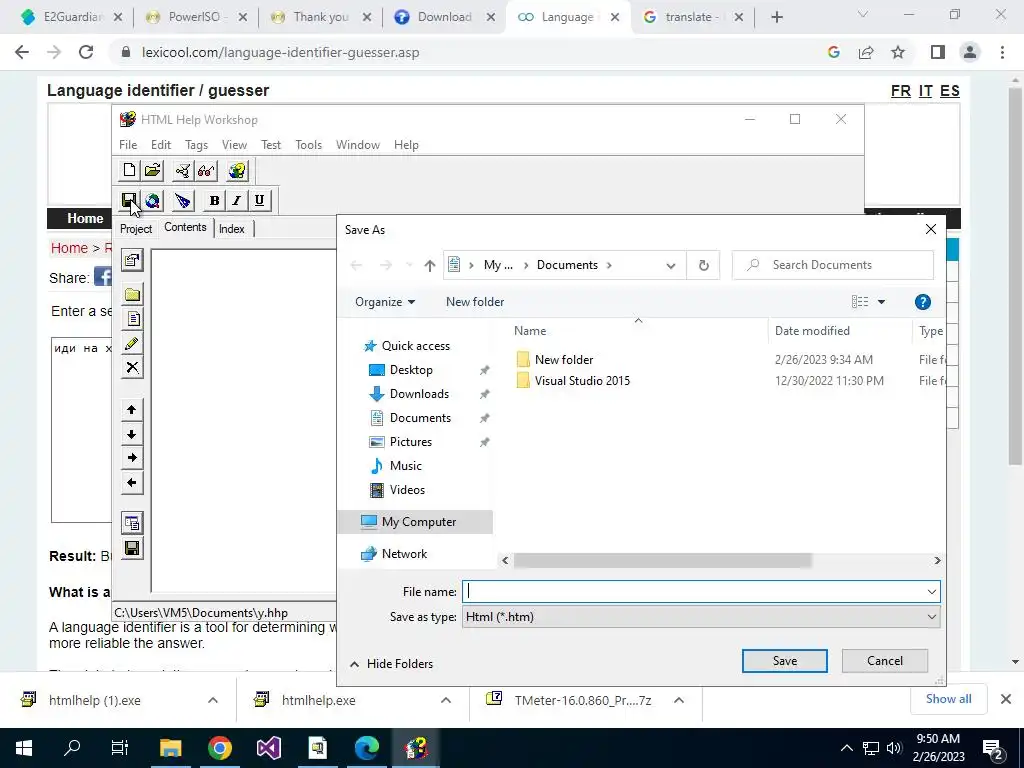Expand TMeter download options chevron
The image size is (1024, 768).
679,700
